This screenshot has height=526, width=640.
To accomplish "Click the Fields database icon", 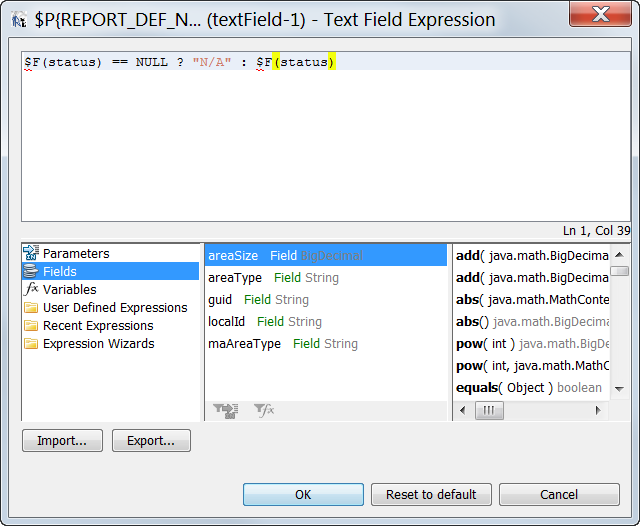I will (x=30, y=271).
